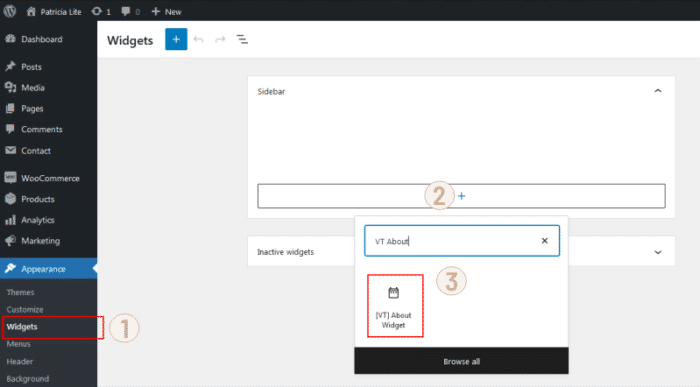
Task: Go to Widgets submenu item
Action: tap(22, 327)
